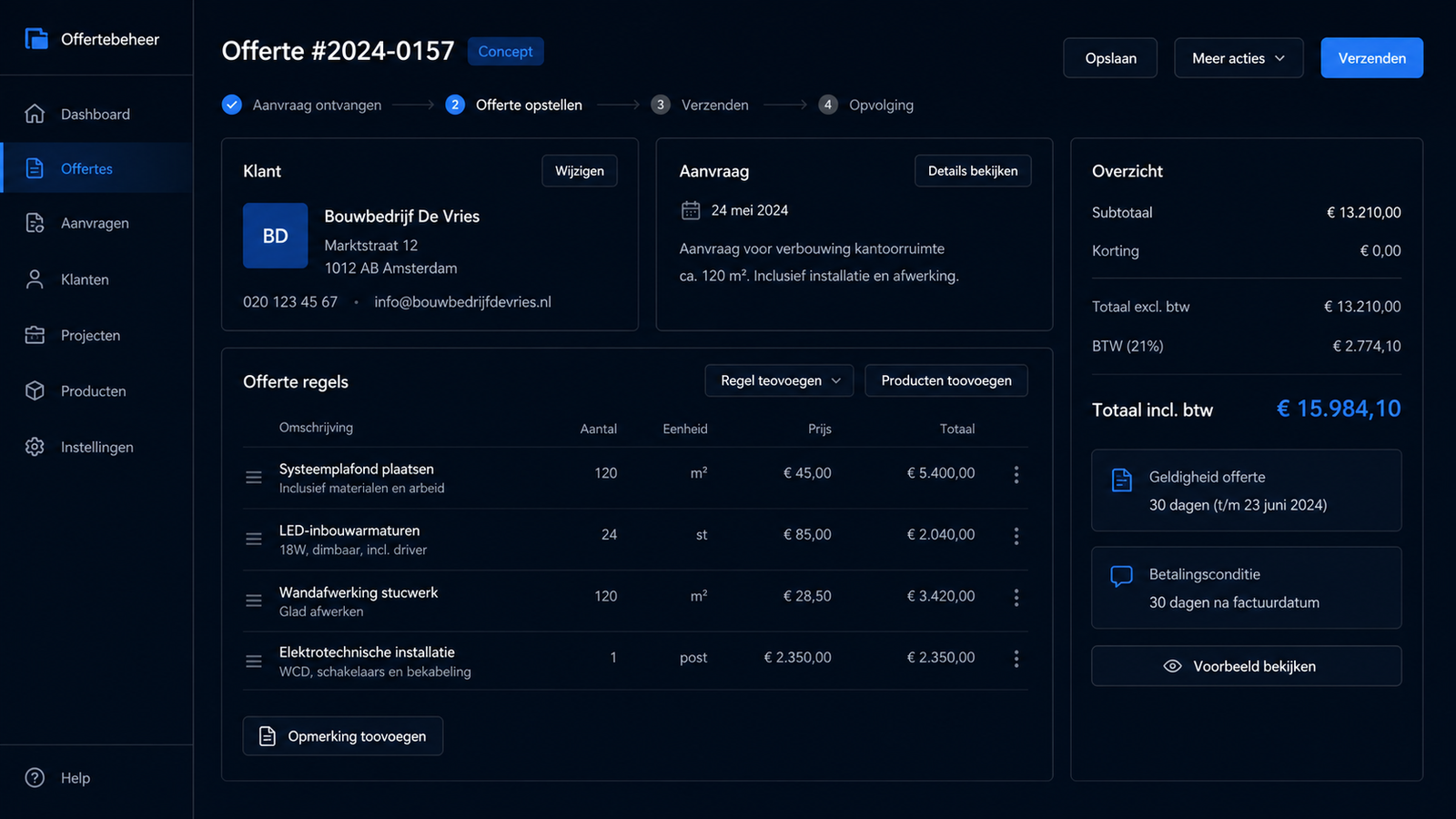Viewport: 1456px width, 819px height.
Task: Click the info@bouwbedrijfdevries.nl email address
Action: pyautogui.click(x=462, y=302)
